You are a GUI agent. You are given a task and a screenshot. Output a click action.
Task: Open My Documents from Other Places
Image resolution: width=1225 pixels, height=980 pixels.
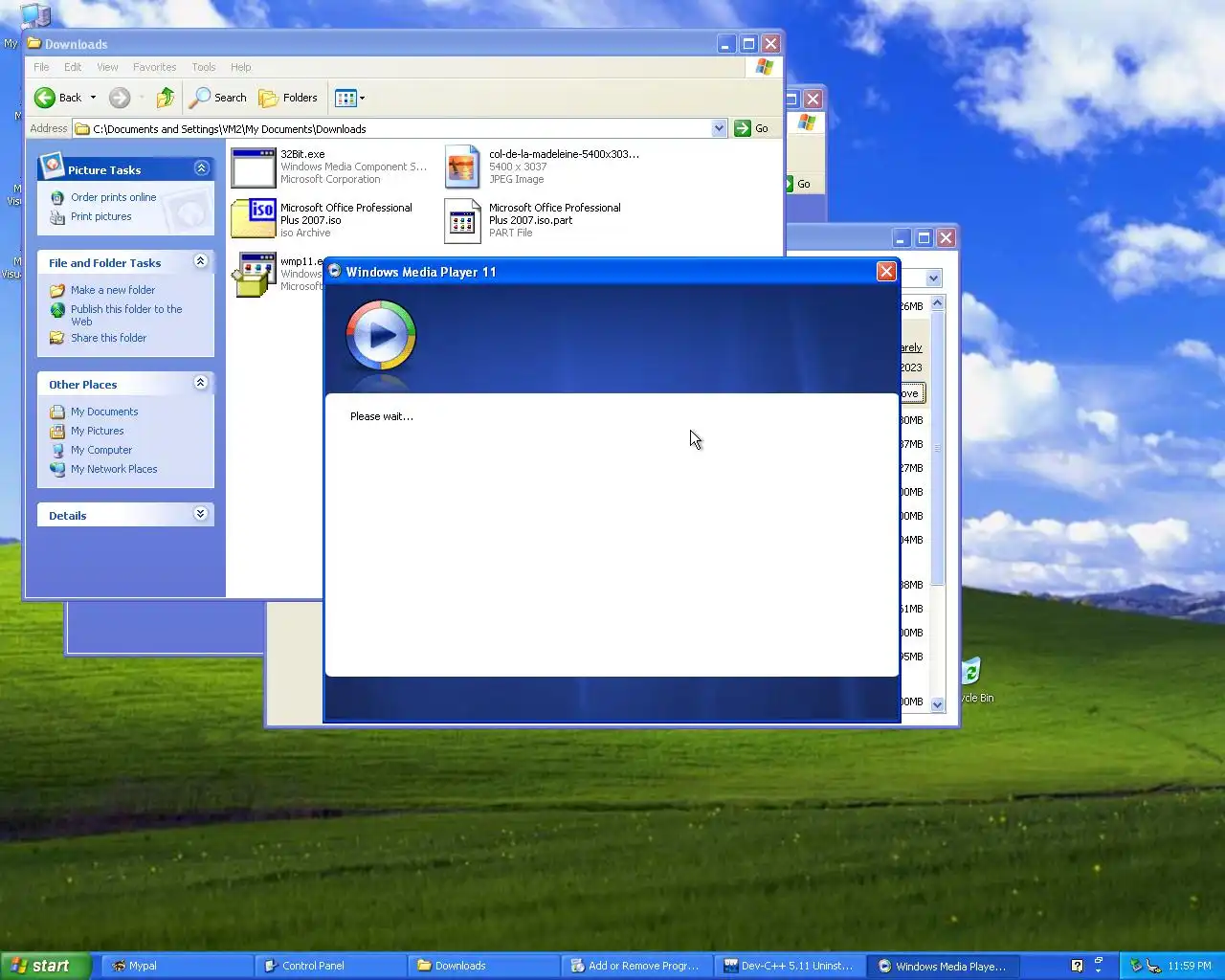click(x=103, y=412)
